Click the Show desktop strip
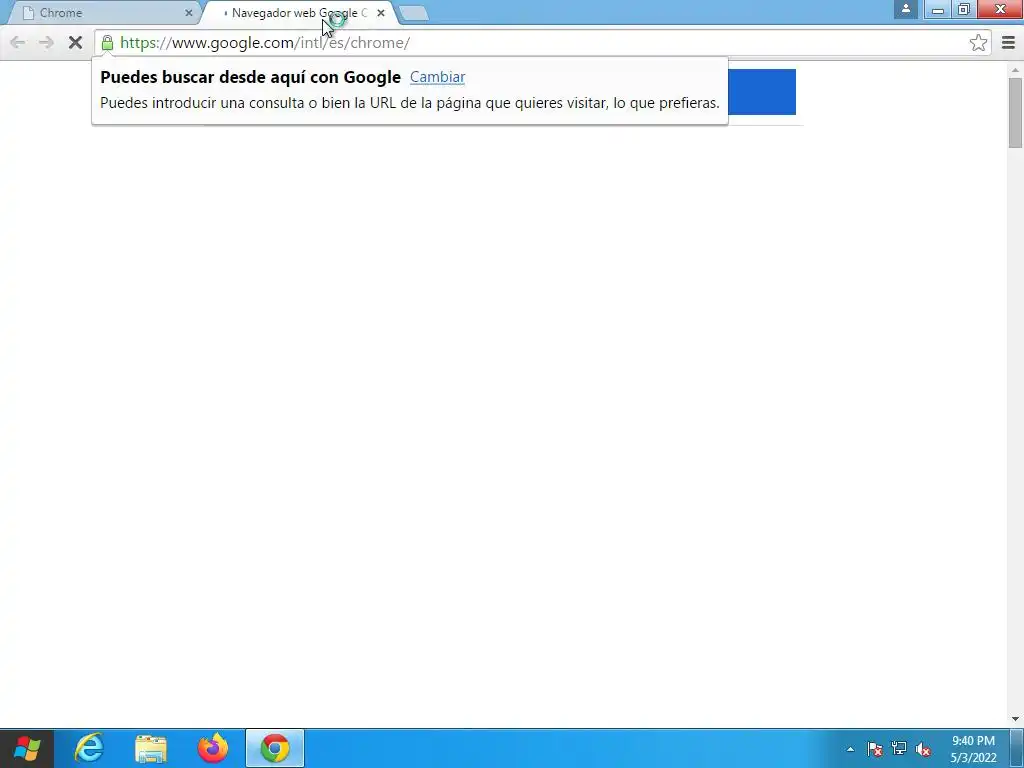This screenshot has width=1024, height=768. click(1017, 748)
